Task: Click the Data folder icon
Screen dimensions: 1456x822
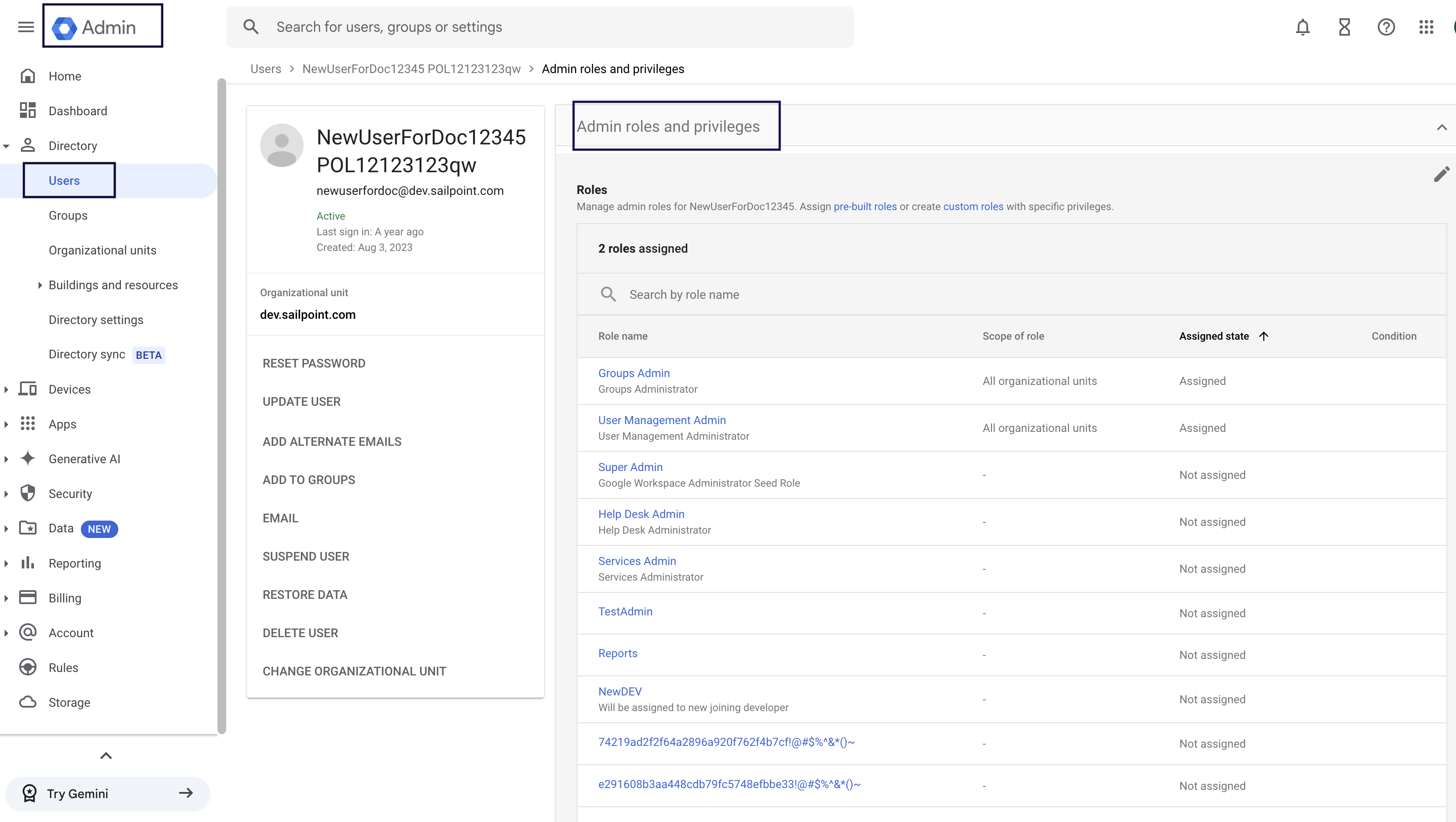Action: tap(28, 528)
